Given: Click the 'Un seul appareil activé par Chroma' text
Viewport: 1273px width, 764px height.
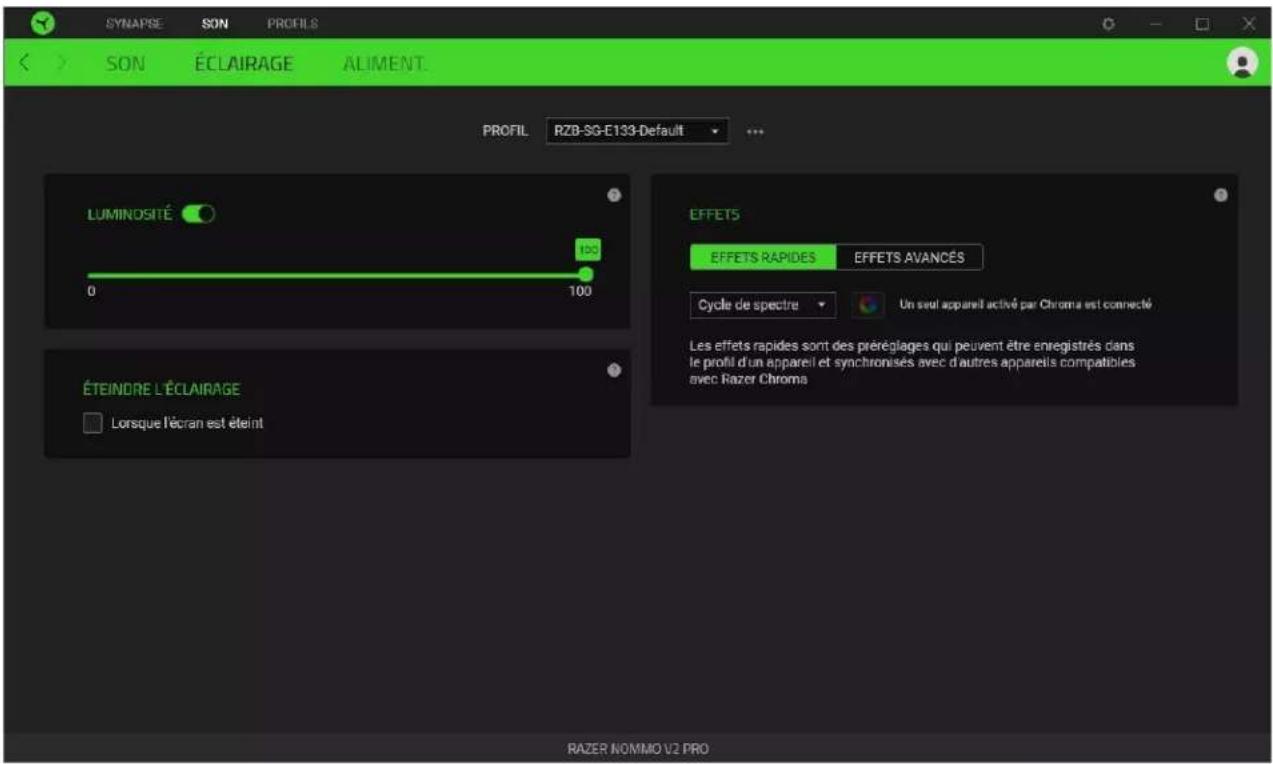Looking at the screenshot, I should (x=1026, y=304).
